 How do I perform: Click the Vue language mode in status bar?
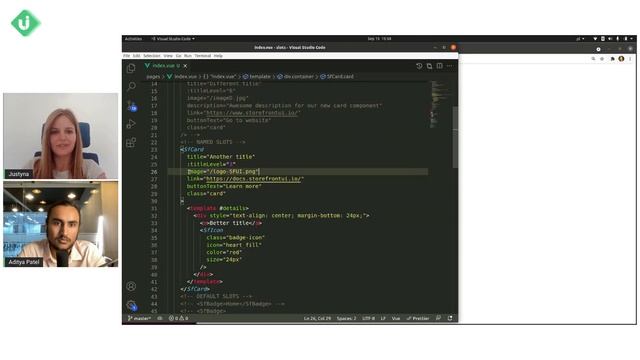(396, 318)
